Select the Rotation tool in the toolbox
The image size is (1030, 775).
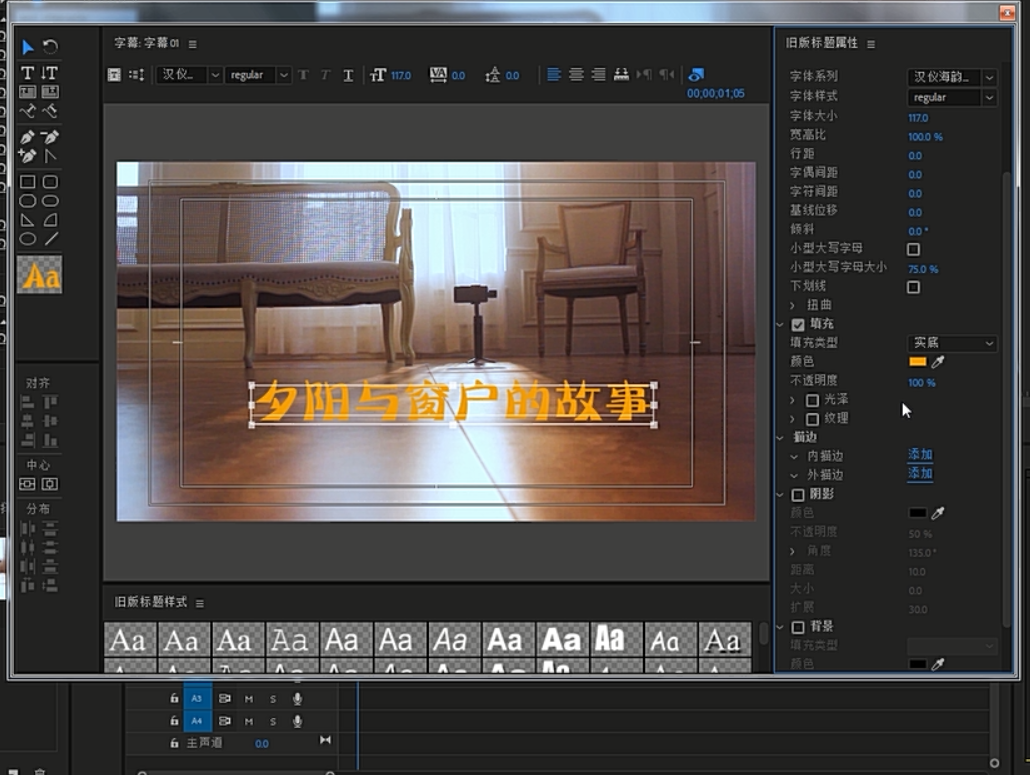pos(50,47)
